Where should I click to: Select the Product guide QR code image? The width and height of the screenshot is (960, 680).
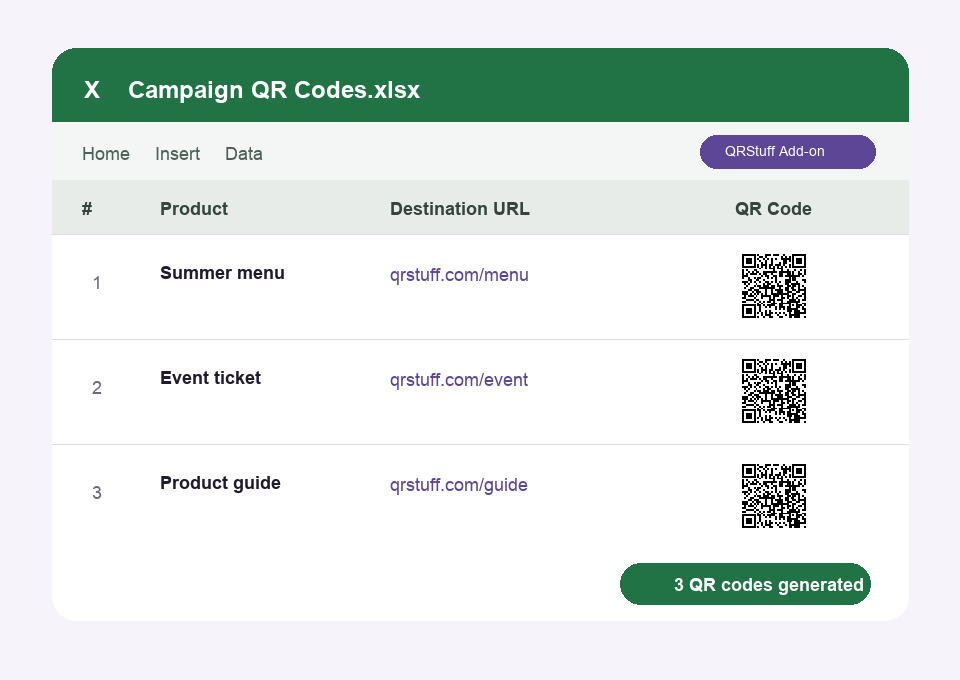coord(774,496)
